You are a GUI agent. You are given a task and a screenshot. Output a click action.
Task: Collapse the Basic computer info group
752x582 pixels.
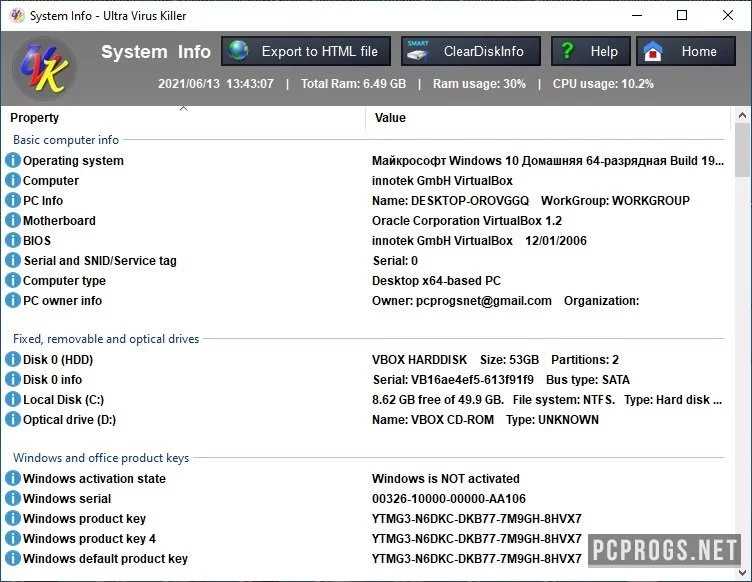click(x=66, y=140)
